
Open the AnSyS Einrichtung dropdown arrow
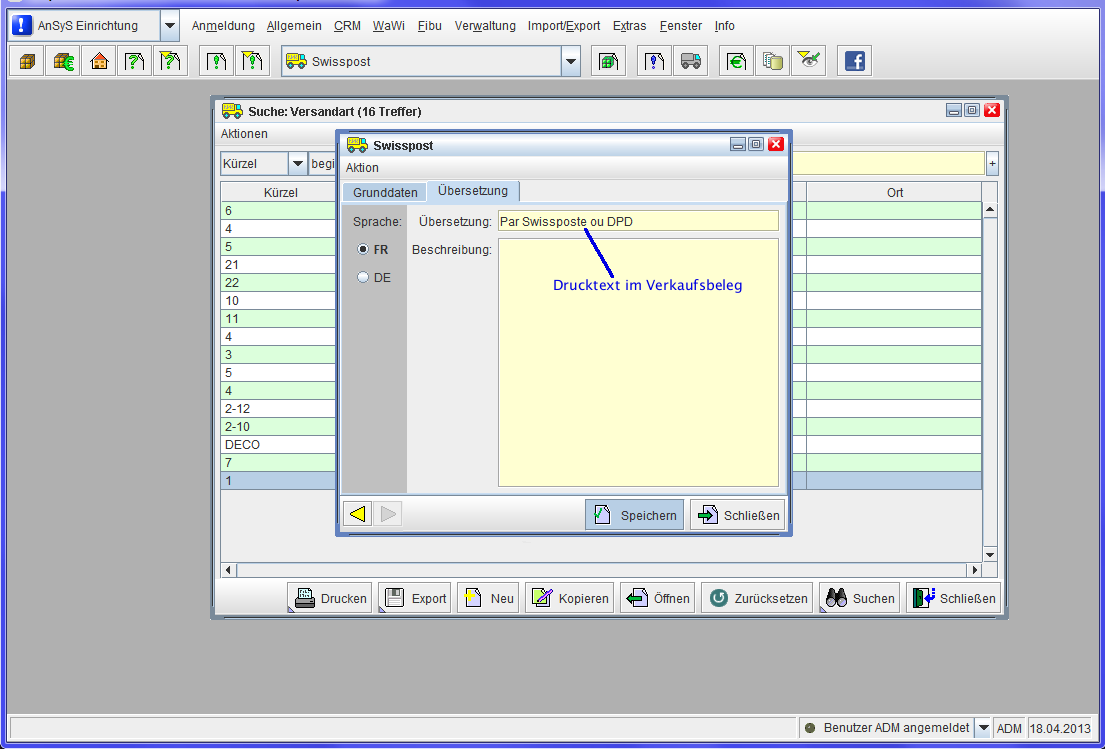pos(169,26)
